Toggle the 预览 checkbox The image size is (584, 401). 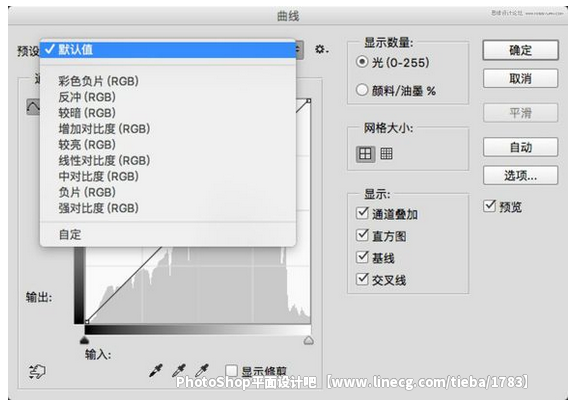pos(489,206)
